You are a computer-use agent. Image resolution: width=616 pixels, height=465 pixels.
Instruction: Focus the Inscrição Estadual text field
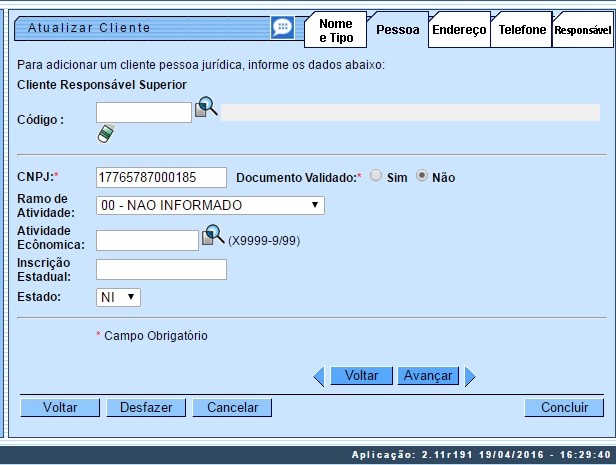click(161, 268)
